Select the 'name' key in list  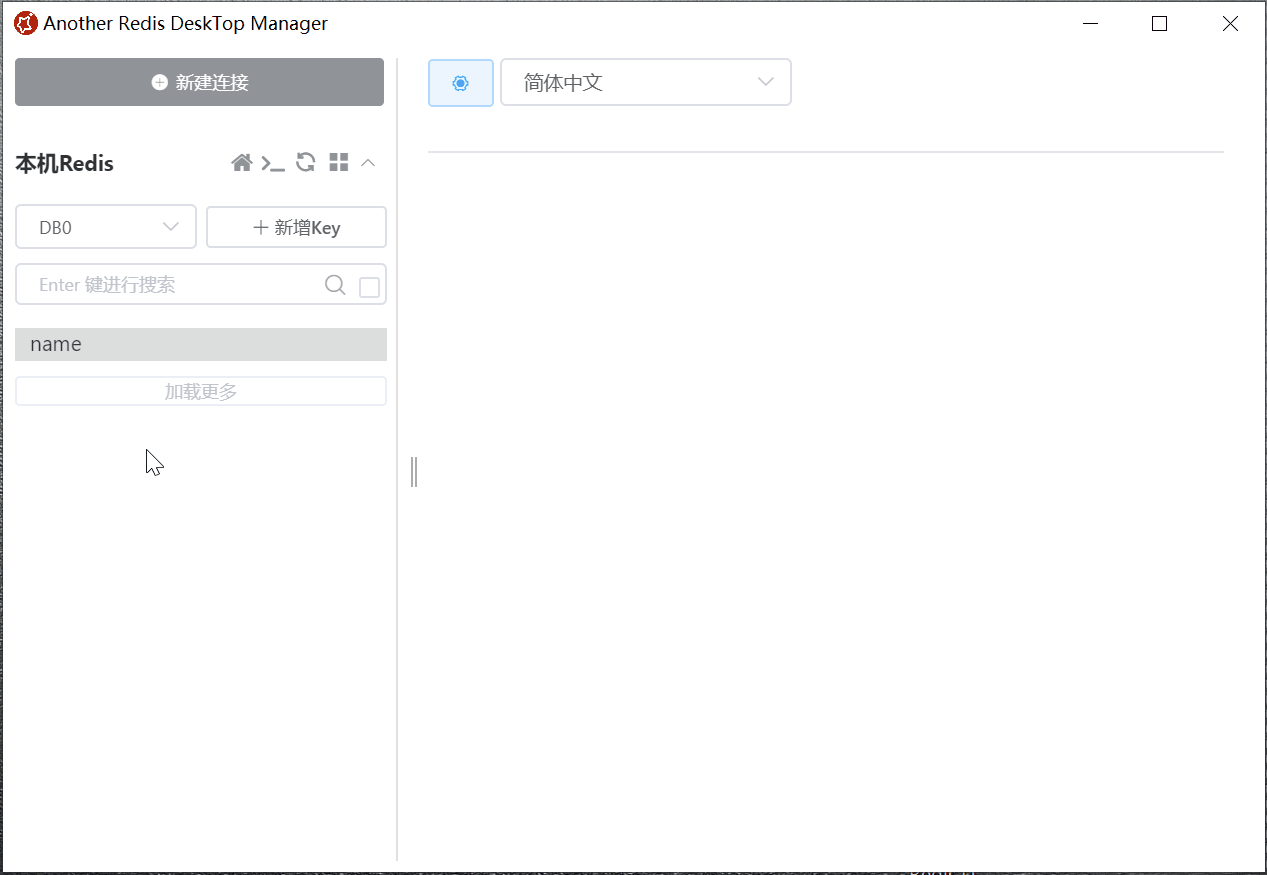[x=201, y=344]
